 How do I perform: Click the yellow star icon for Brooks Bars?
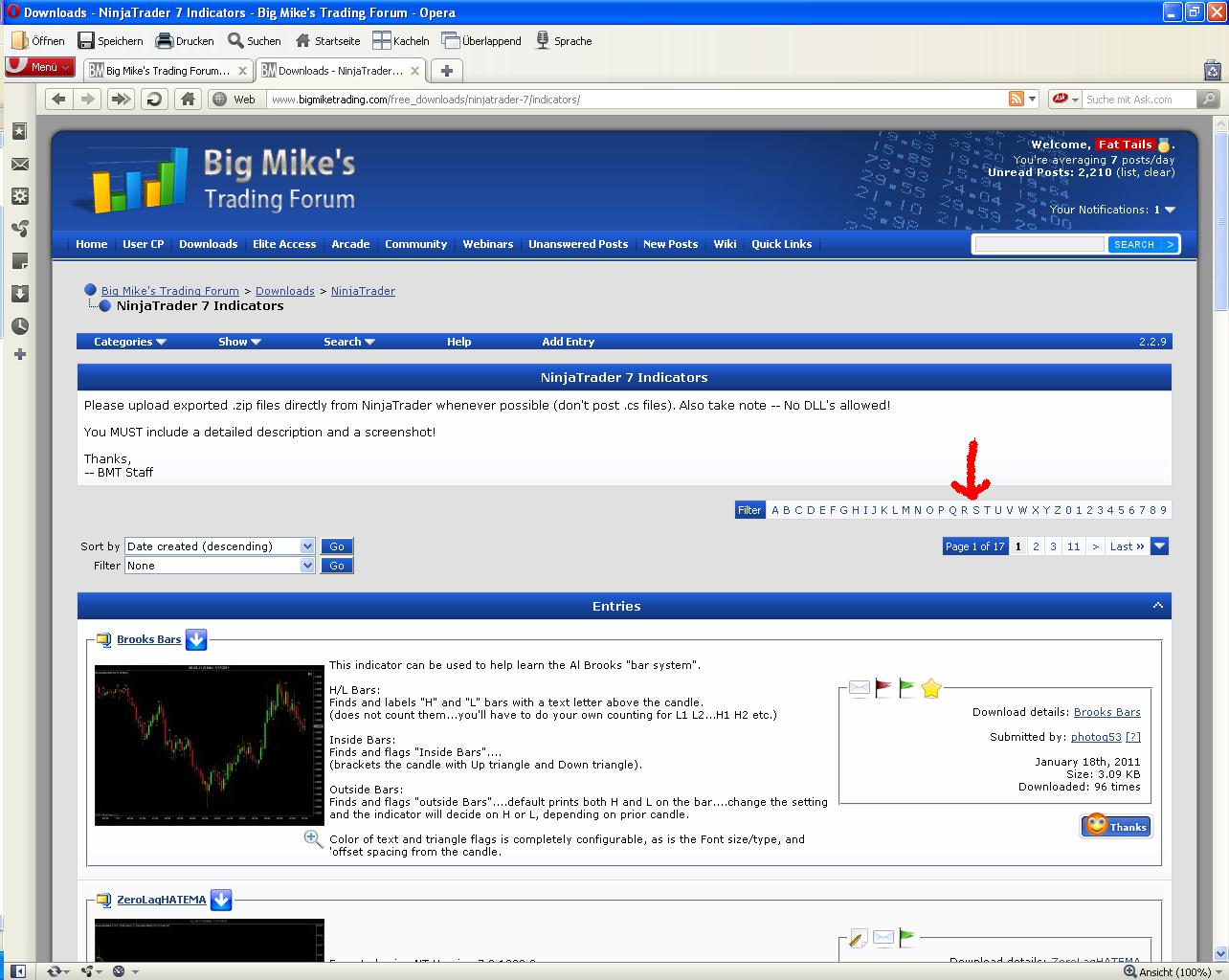pos(931,687)
